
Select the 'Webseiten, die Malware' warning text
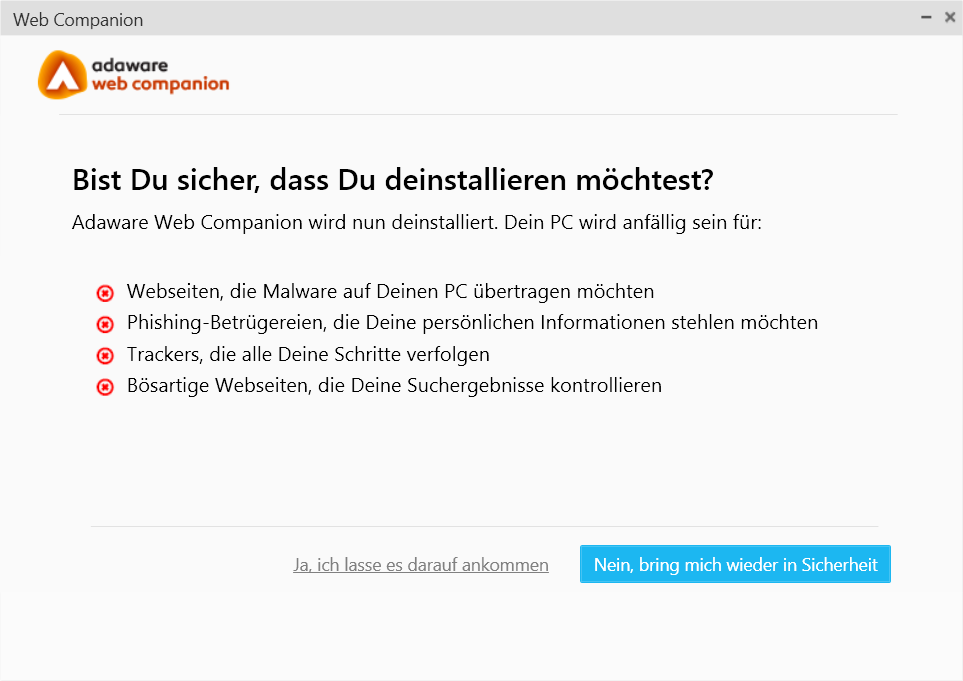point(391,291)
